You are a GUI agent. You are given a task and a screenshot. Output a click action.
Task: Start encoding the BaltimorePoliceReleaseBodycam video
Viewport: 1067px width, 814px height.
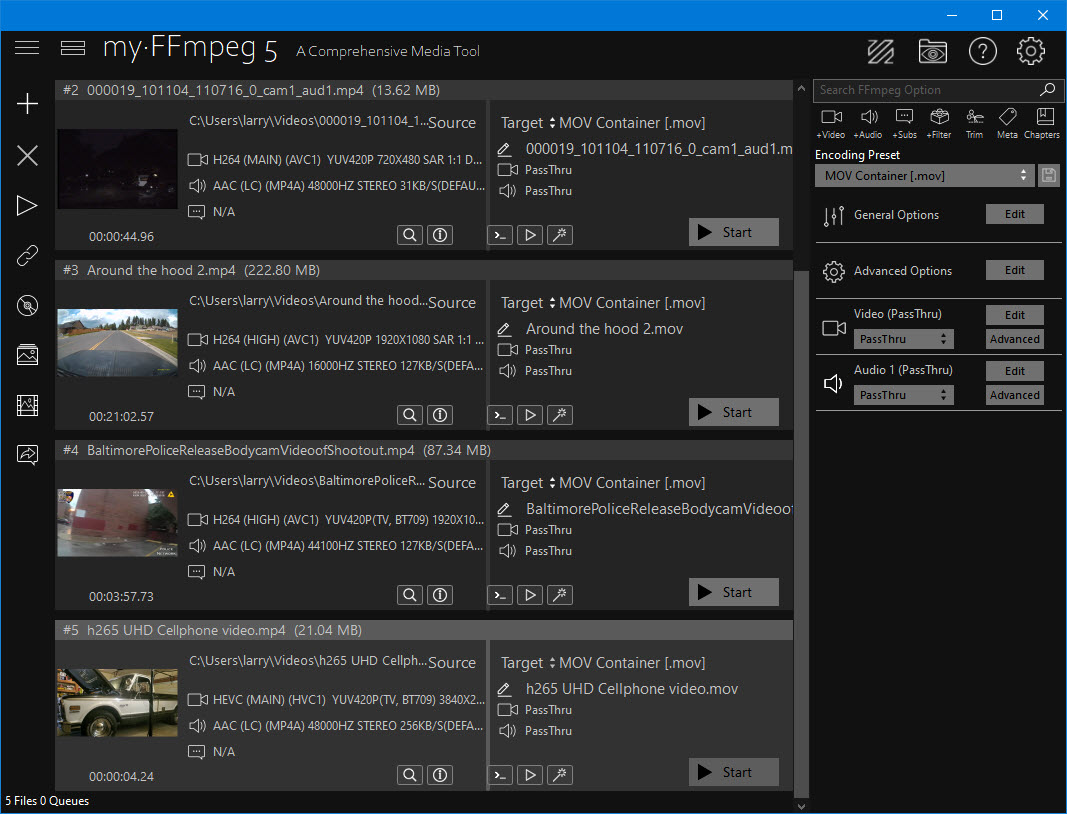click(x=733, y=592)
